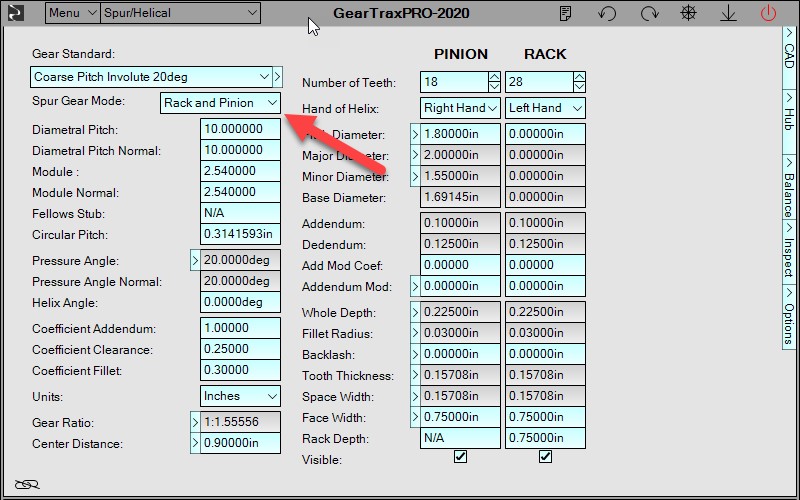800x500 pixels.
Task: Open the Spur/Helical gear type dropdown
Action: point(181,13)
